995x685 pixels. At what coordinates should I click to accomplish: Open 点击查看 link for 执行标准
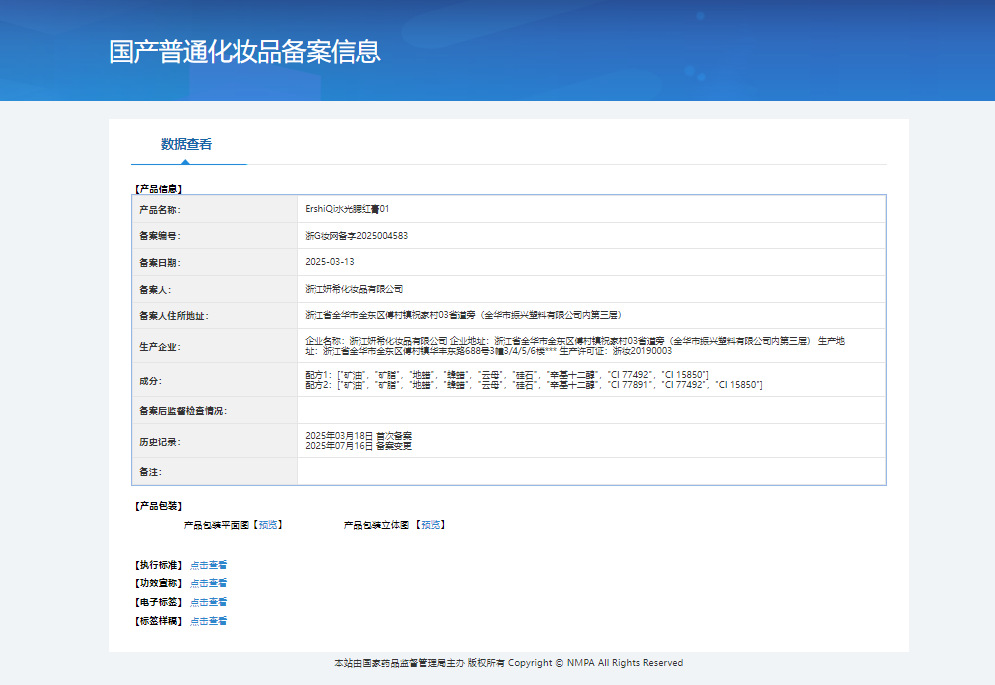208,565
